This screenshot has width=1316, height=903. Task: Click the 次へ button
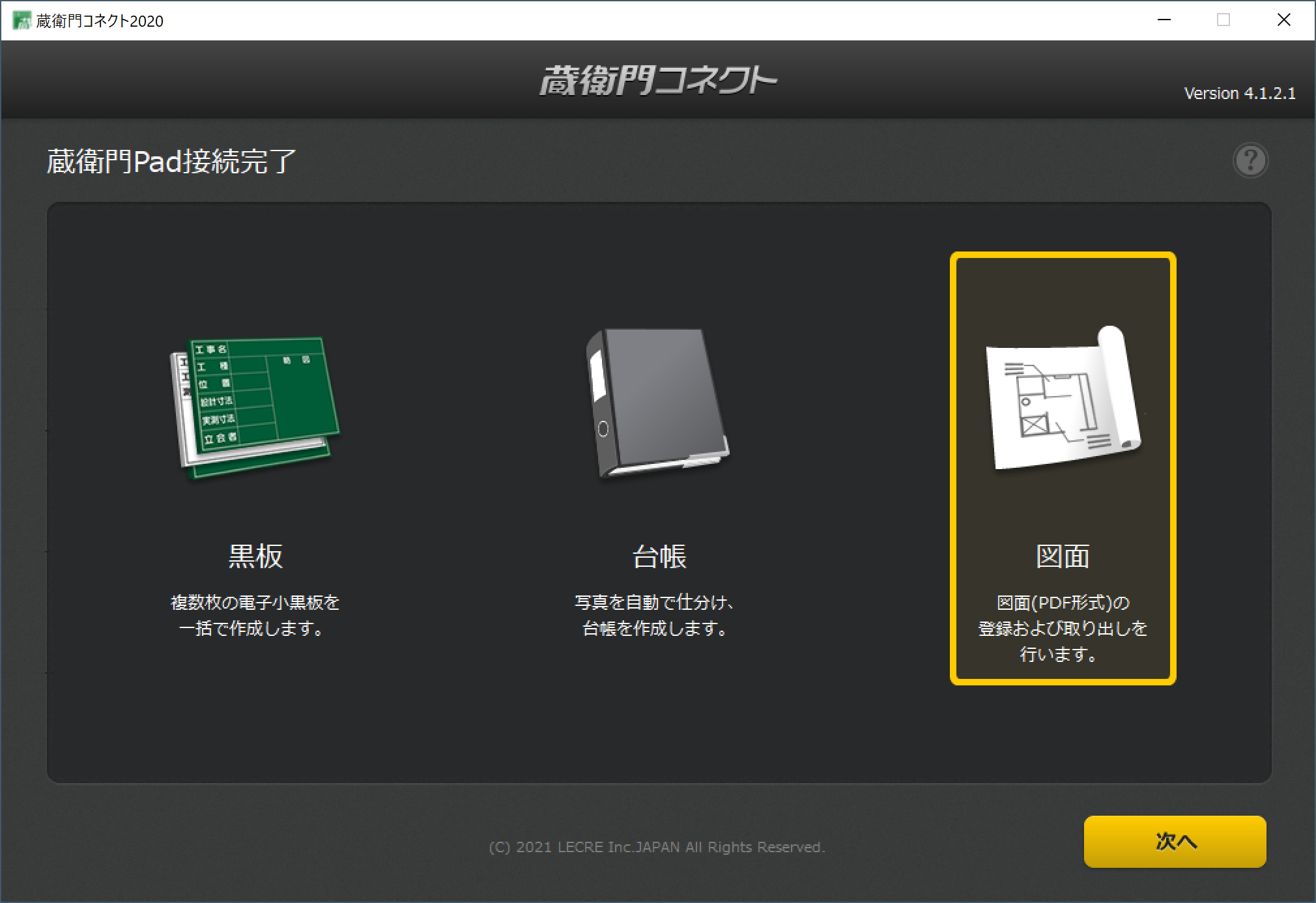click(x=1175, y=841)
